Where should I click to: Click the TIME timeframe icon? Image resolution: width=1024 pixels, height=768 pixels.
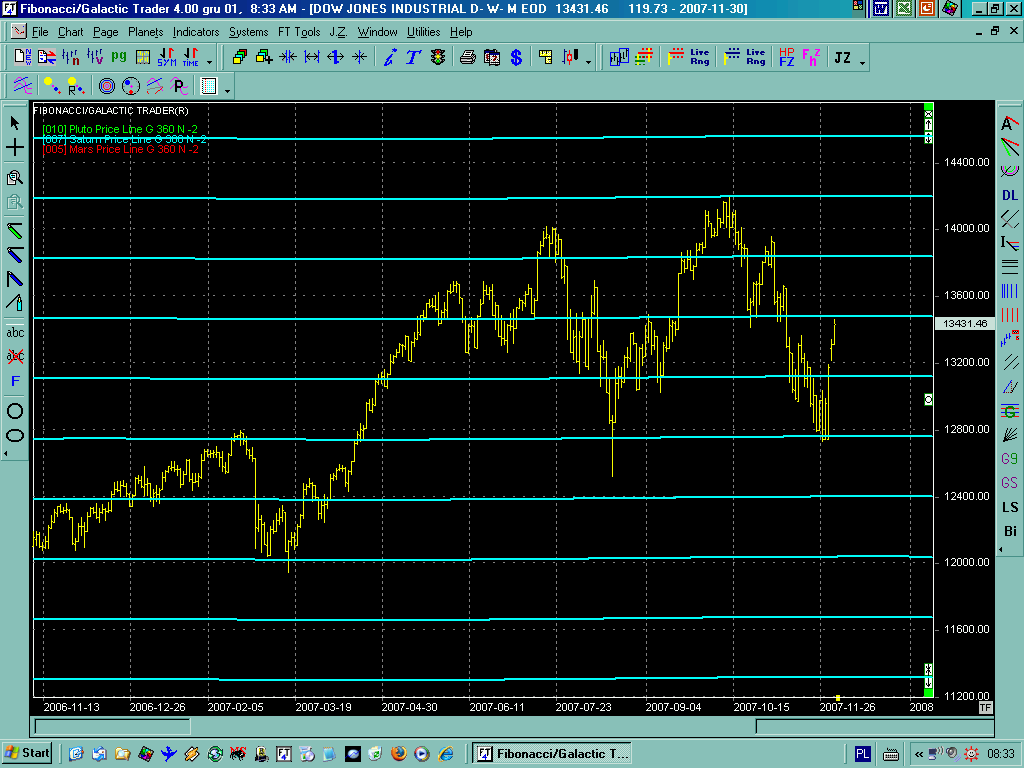(189, 58)
